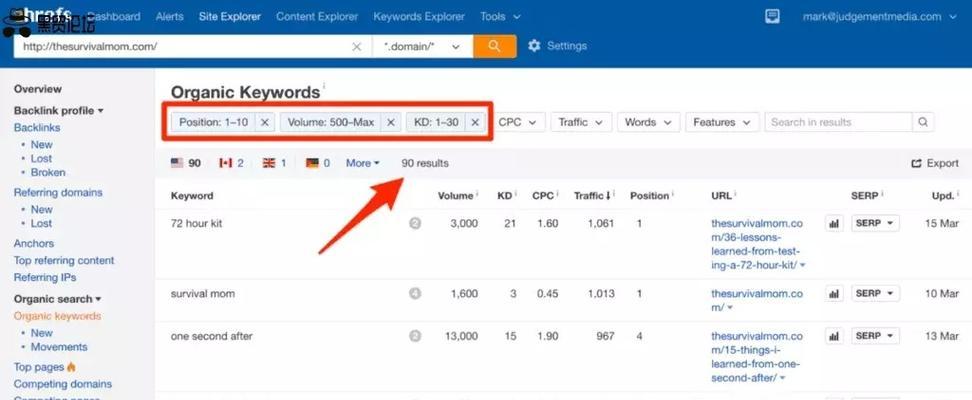Go to Site Explorer tab
The width and height of the screenshot is (972, 400).
(230, 17)
